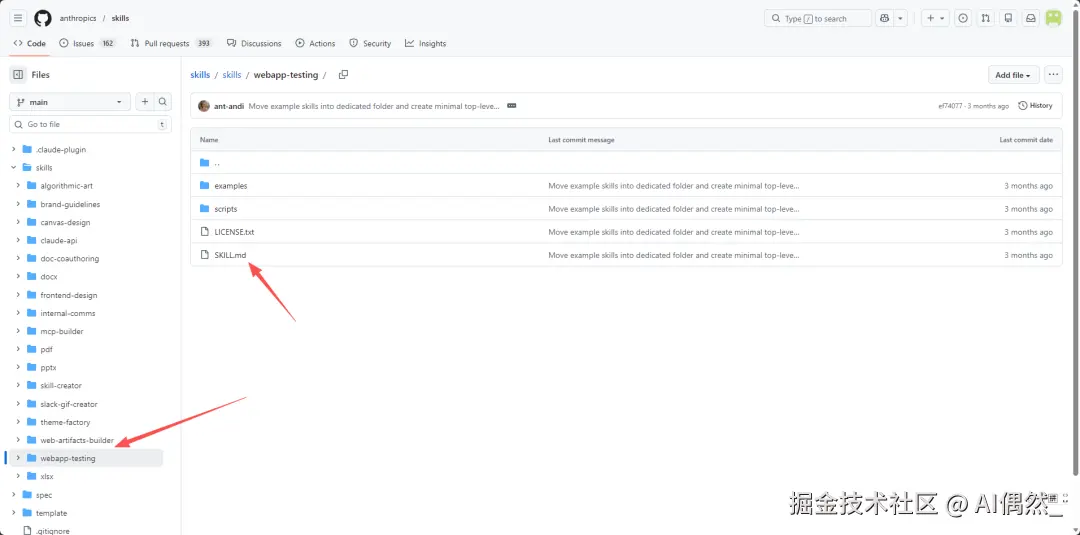The width and height of the screenshot is (1080, 535).
Task: Expand the brand-guidelines folder
Action: [x=19, y=204]
